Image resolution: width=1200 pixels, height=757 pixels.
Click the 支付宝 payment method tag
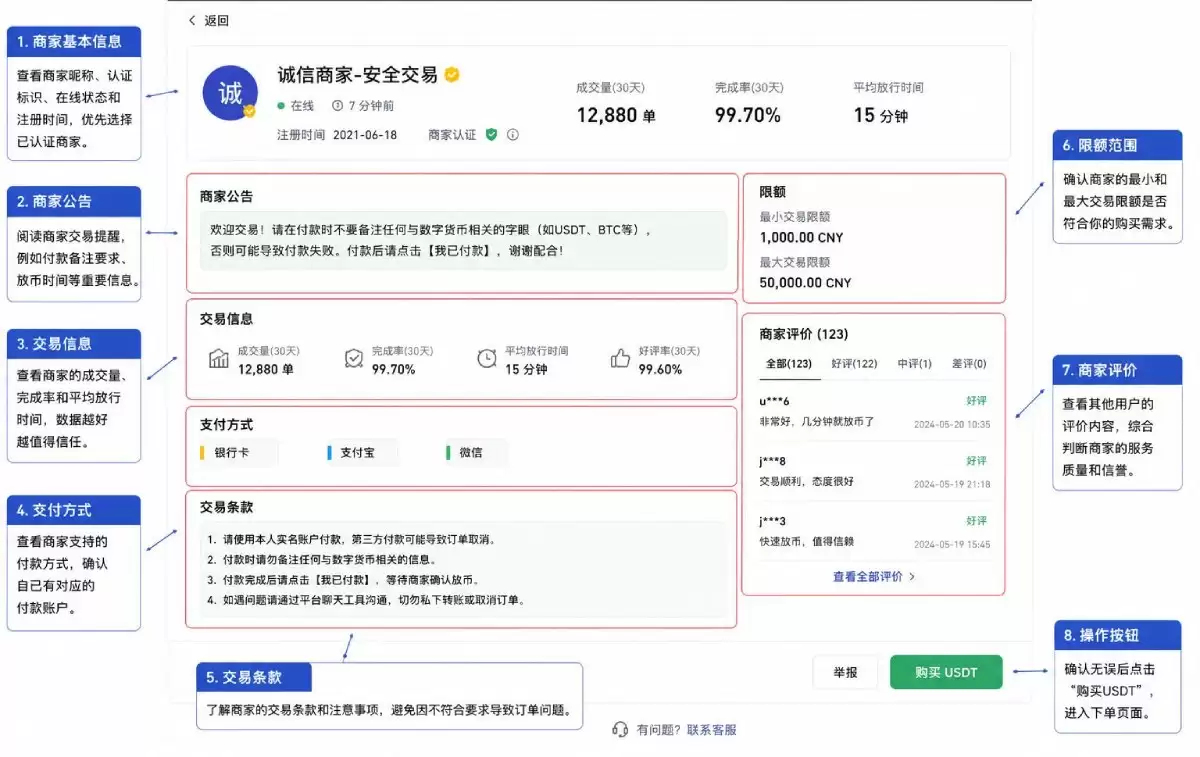[x=363, y=453]
